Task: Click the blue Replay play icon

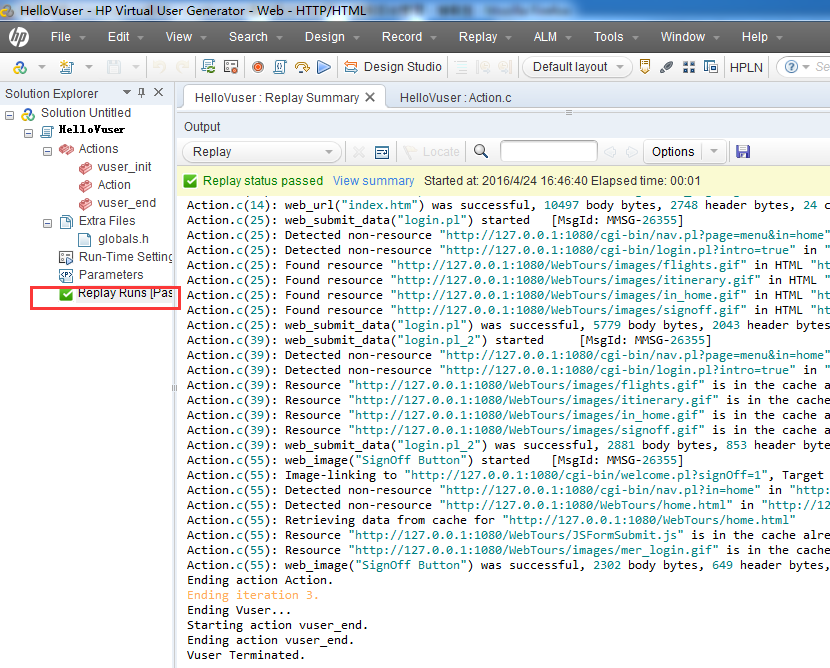Action: (x=323, y=67)
